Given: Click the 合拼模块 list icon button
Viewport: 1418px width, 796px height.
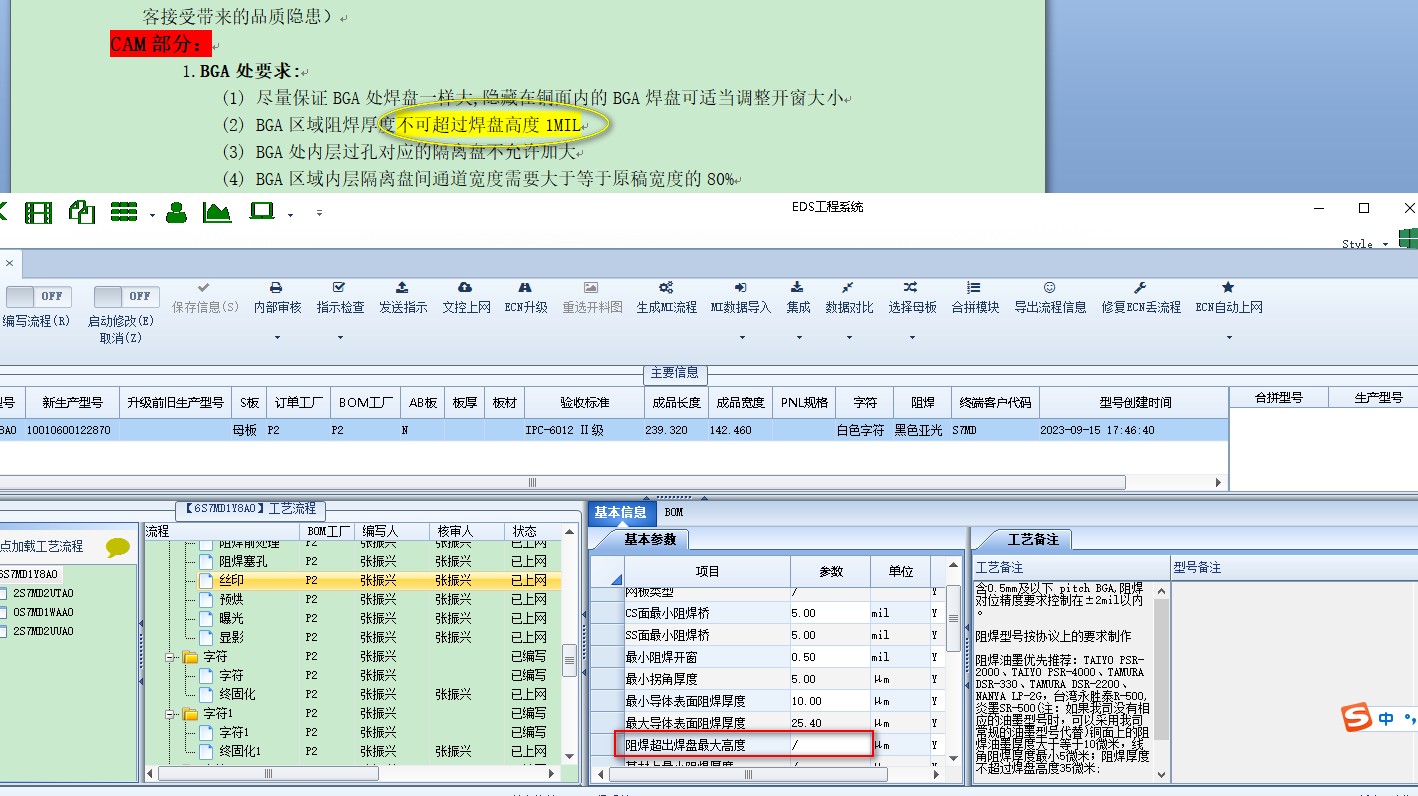Looking at the screenshot, I should tap(975, 298).
